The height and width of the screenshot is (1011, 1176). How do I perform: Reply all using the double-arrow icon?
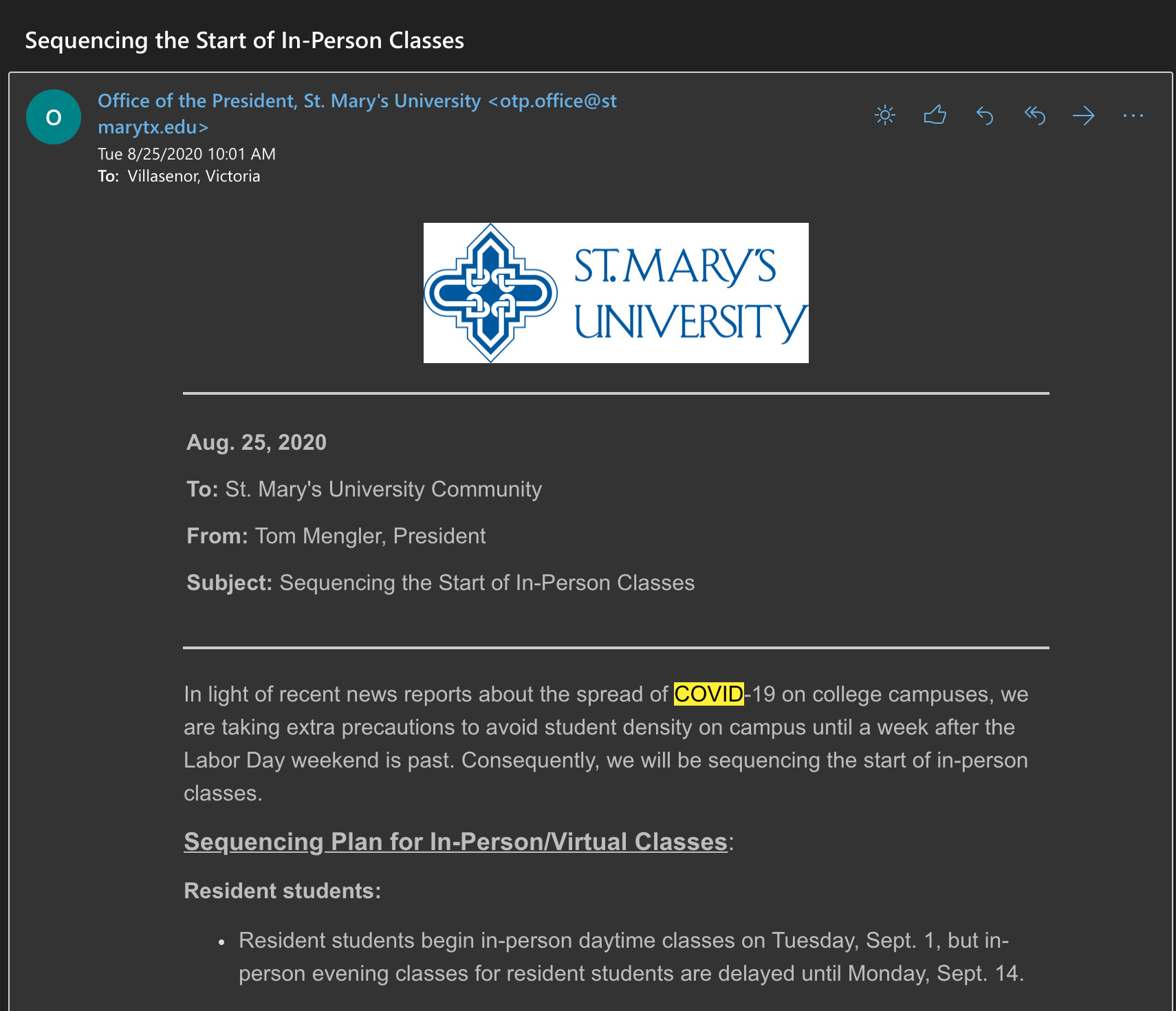pyautogui.click(x=1034, y=116)
